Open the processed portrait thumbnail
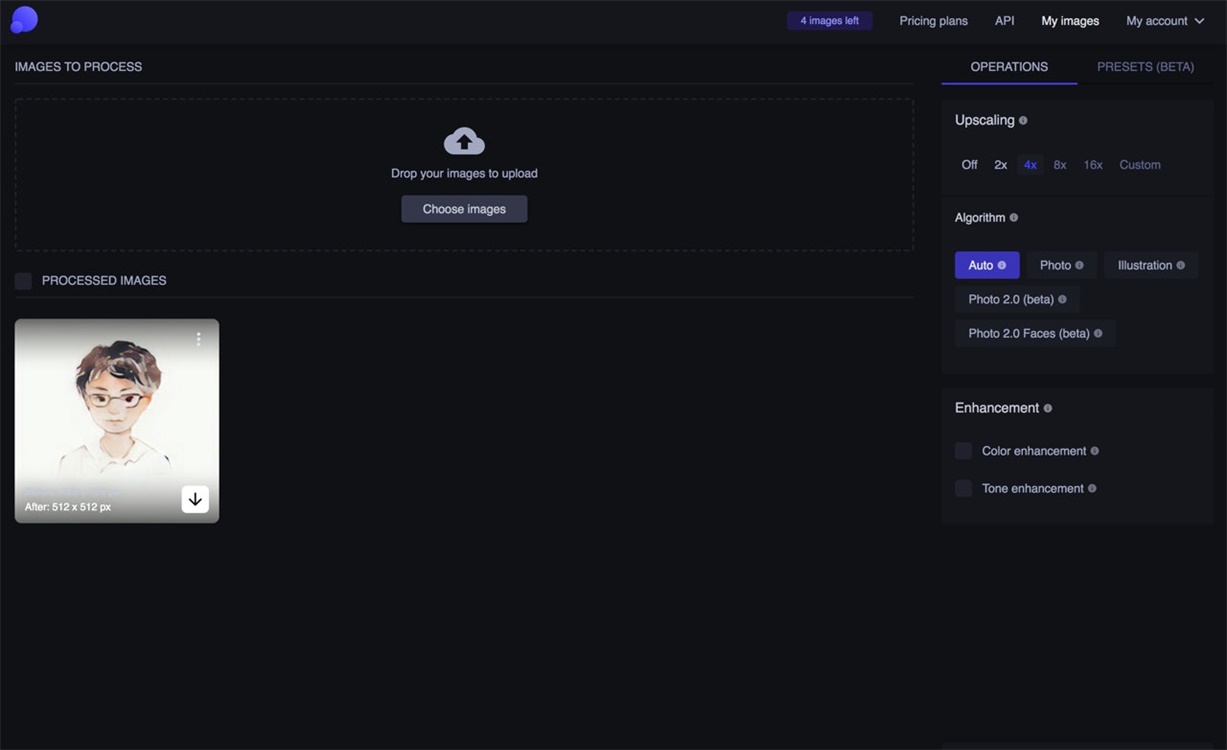Image resolution: width=1227 pixels, height=750 pixels. (x=117, y=421)
